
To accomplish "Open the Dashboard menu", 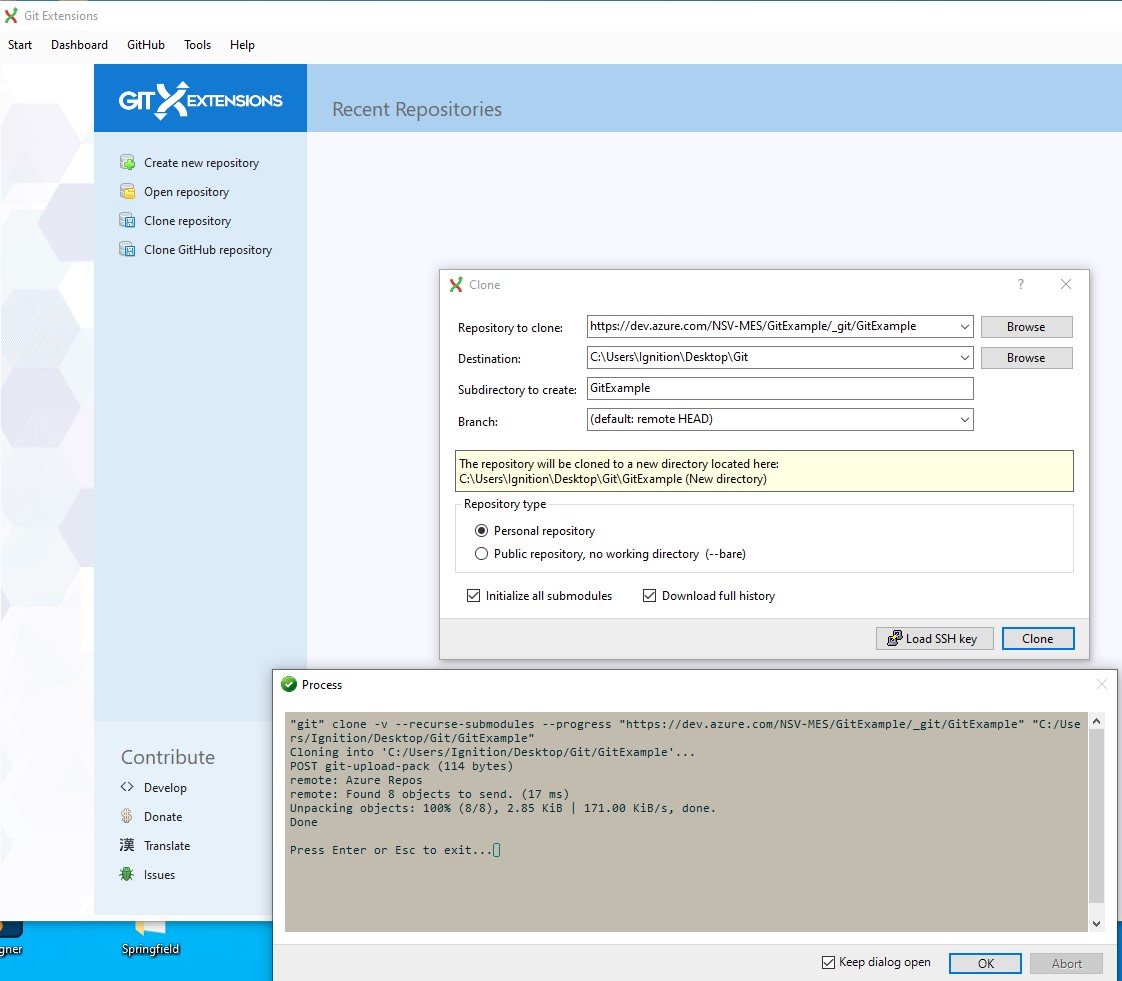I will point(79,44).
